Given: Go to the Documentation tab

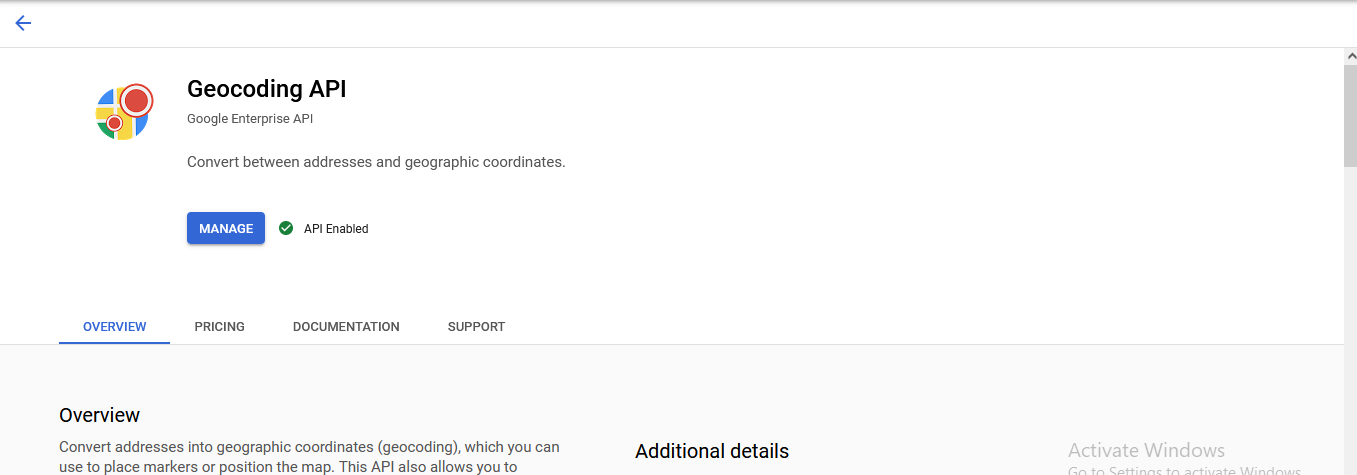Looking at the screenshot, I should [x=346, y=327].
